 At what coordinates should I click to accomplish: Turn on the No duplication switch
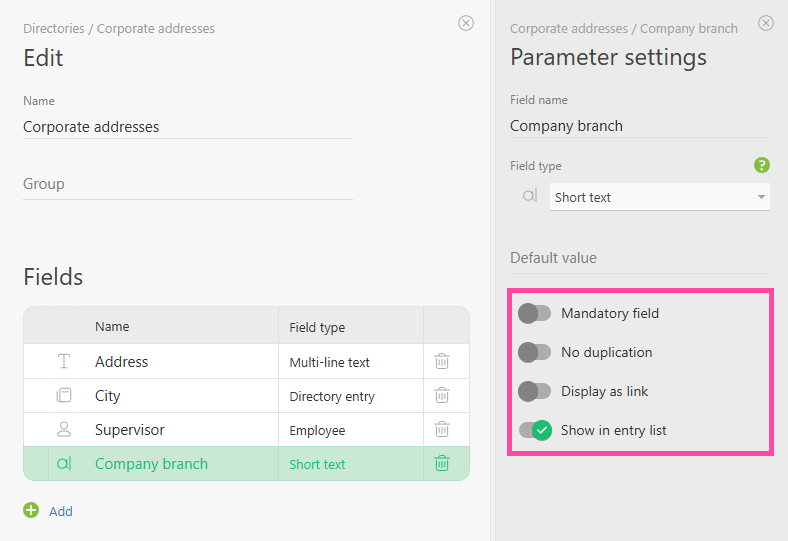point(535,352)
